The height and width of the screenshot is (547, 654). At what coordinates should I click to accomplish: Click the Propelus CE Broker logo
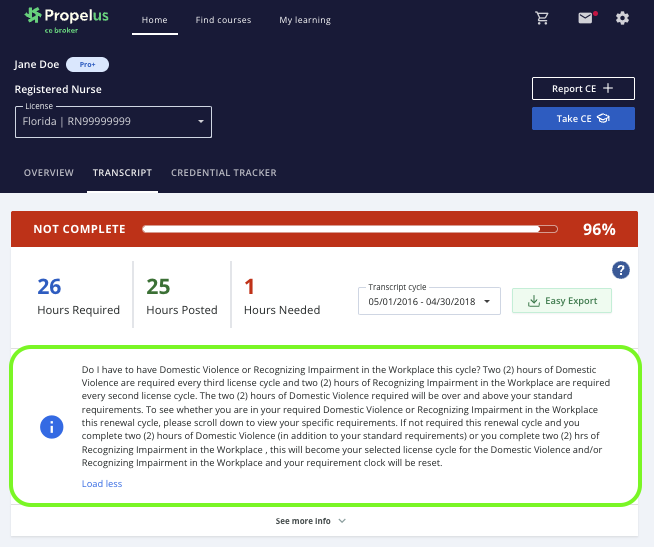coord(66,18)
